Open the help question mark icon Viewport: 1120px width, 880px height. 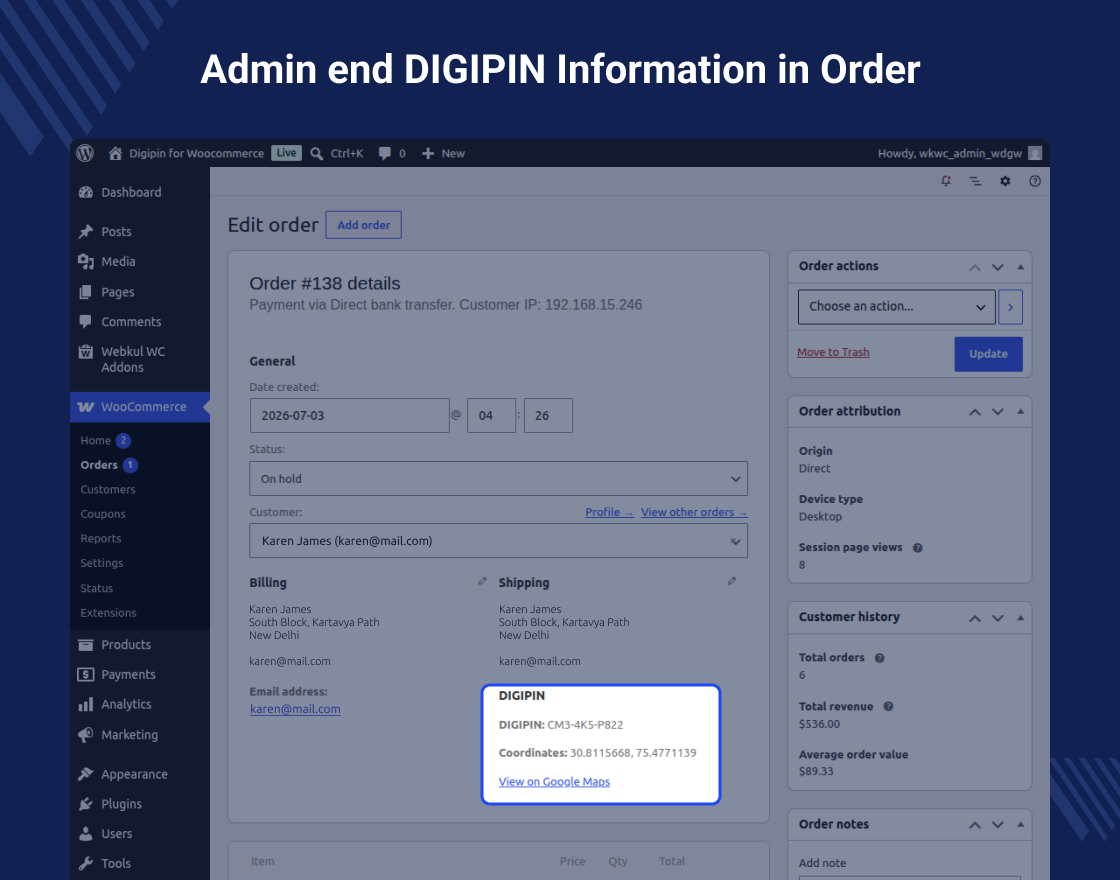click(1035, 181)
